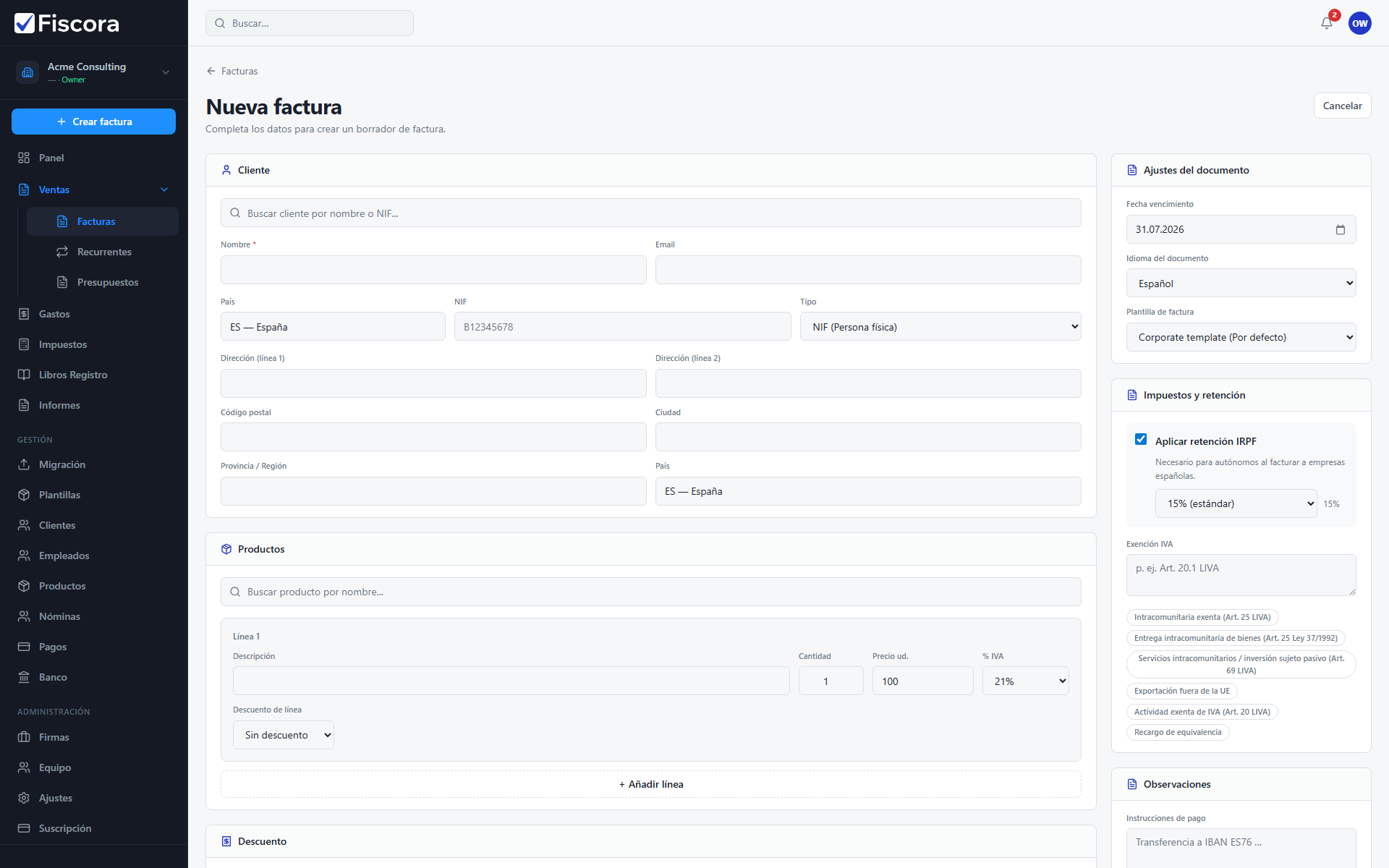Focus the Exención IVA textarea
1389x868 pixels.
1241,575
